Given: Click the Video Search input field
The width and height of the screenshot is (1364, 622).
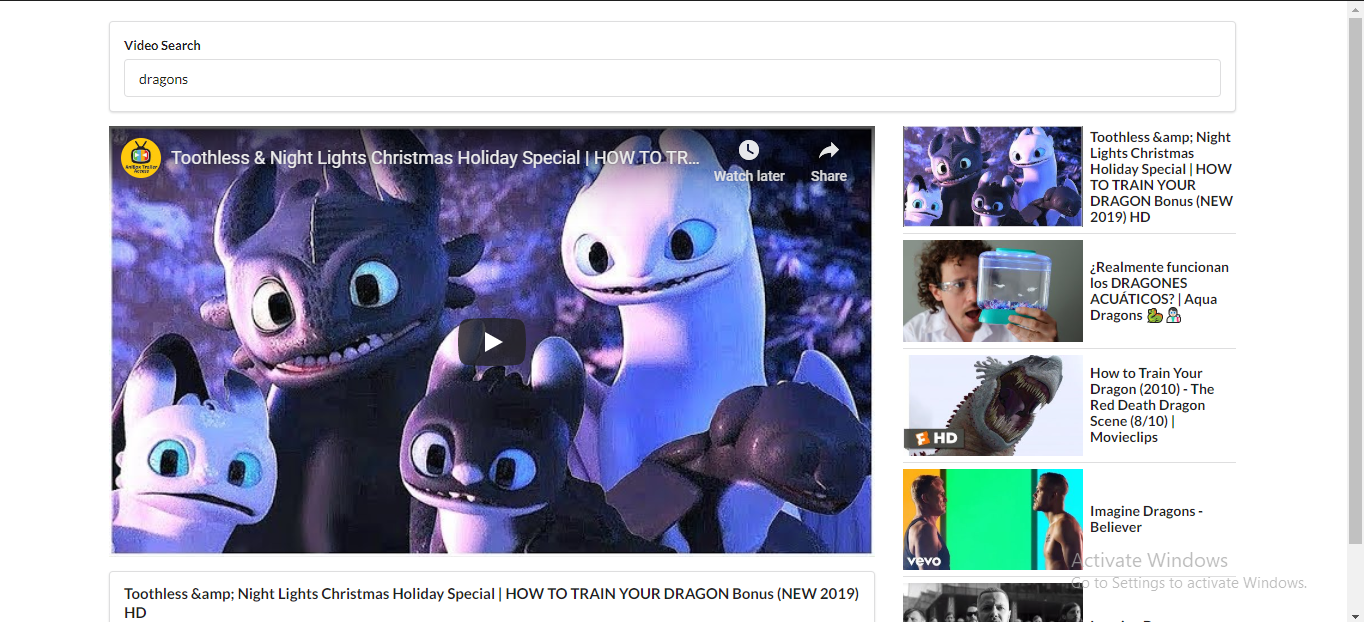Looking at the screenshot, I should click(672, 78).
